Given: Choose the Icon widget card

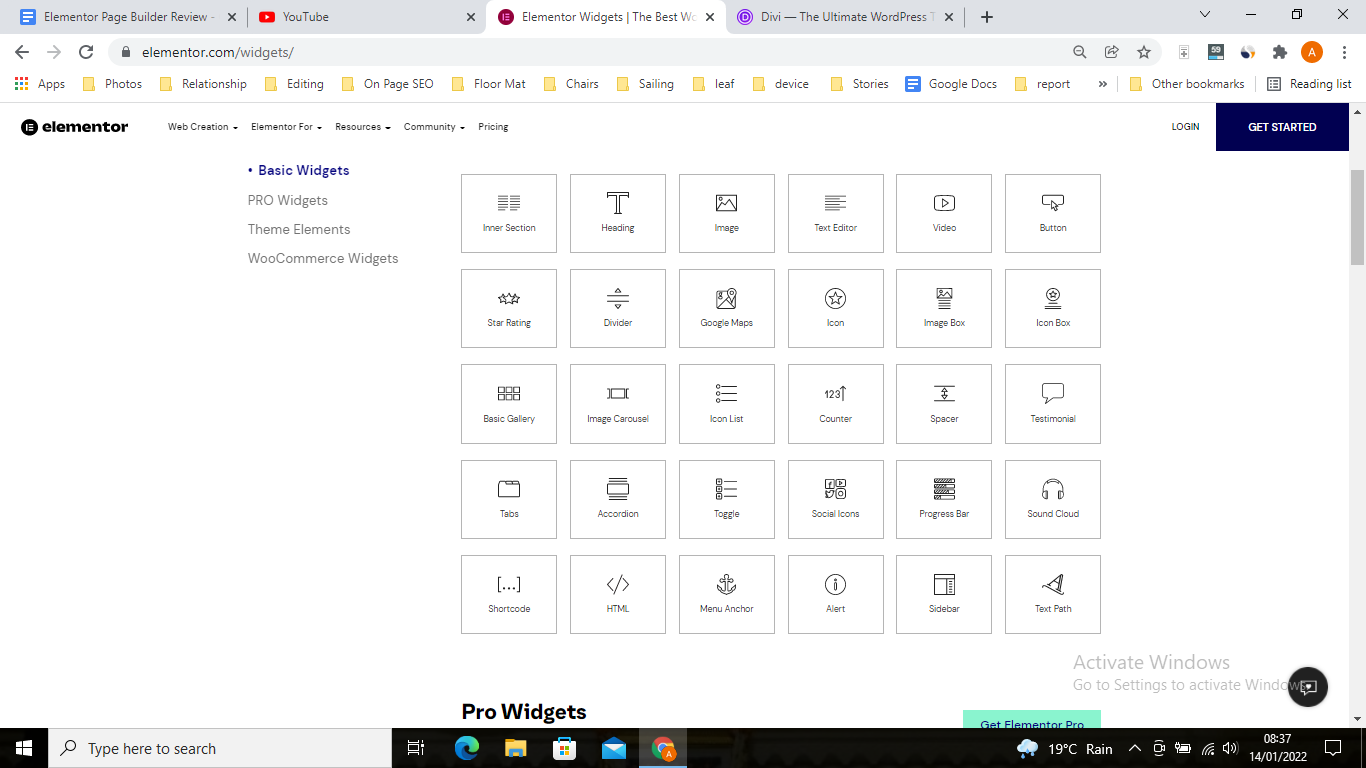Looking at the screenshot, I should click(836, 308).
